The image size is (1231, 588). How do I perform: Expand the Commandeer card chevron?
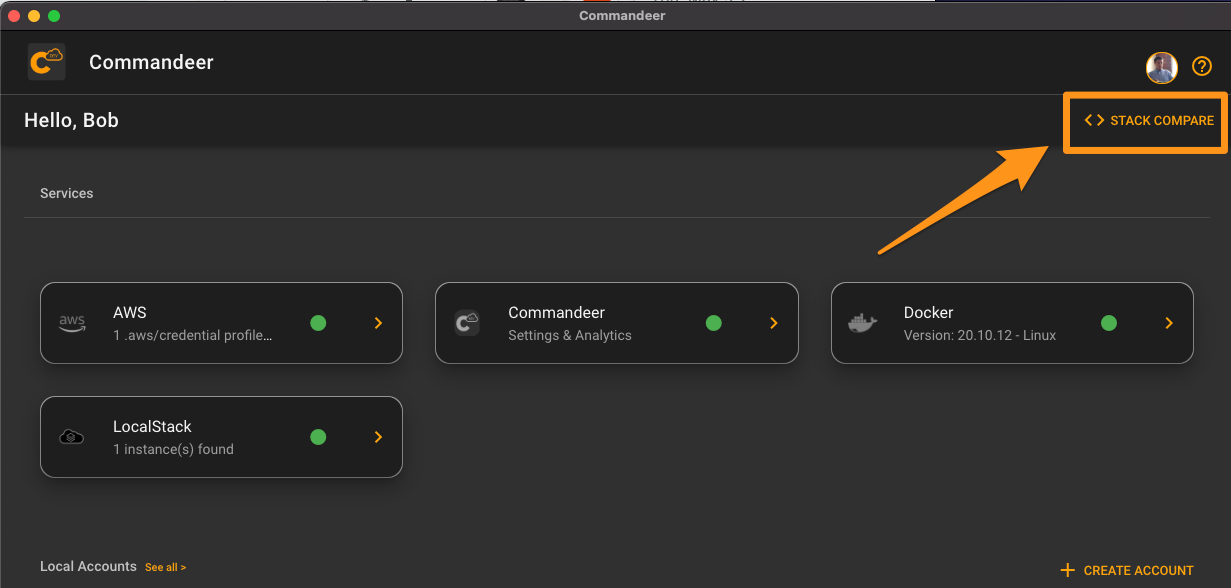coord(774,323)
